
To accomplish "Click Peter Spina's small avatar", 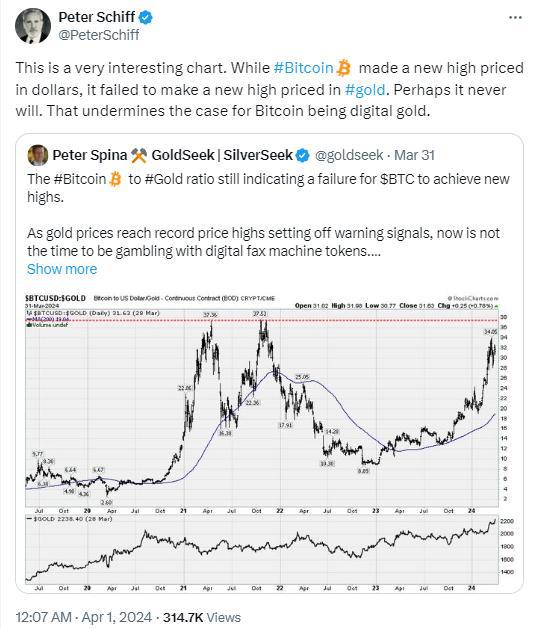I will pyautogui.click(x=38, y=155).
